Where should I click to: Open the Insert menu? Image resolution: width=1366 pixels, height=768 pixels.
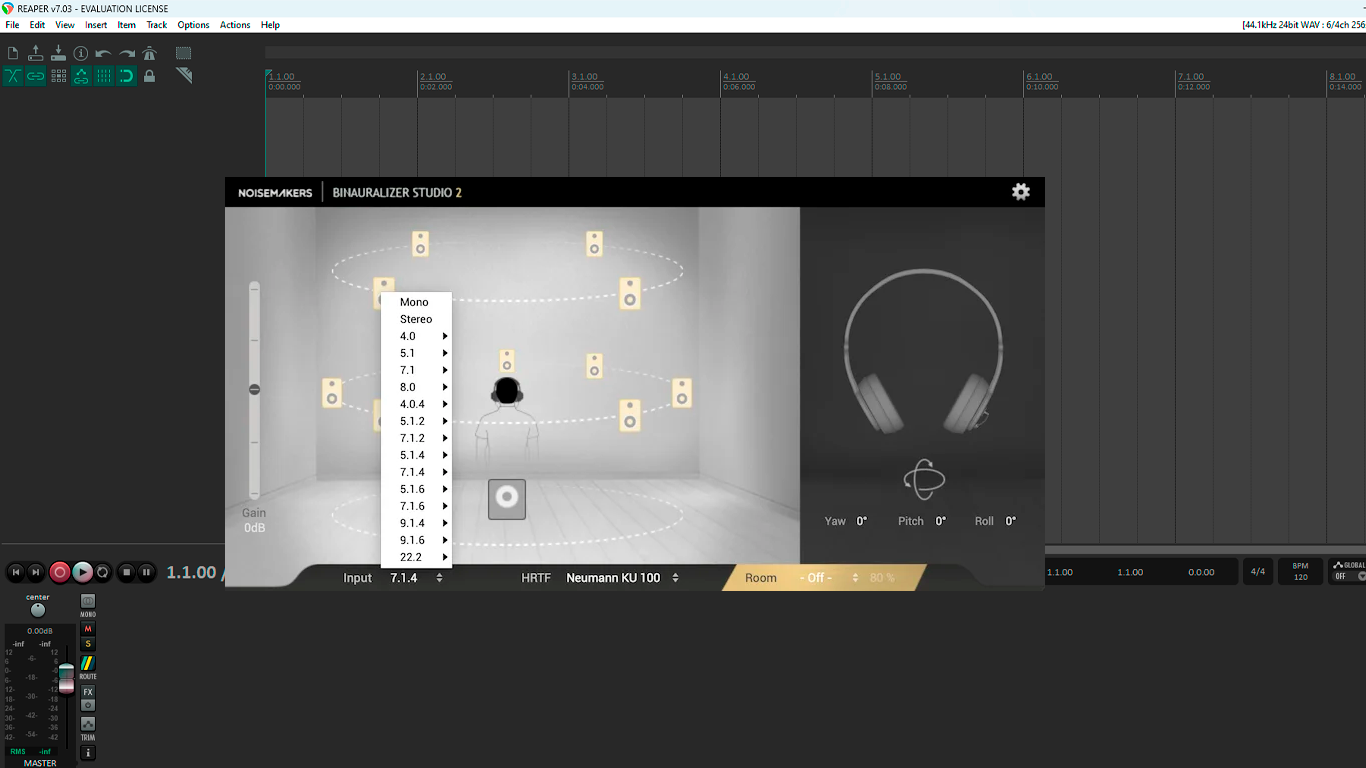[x=96, y=25]
